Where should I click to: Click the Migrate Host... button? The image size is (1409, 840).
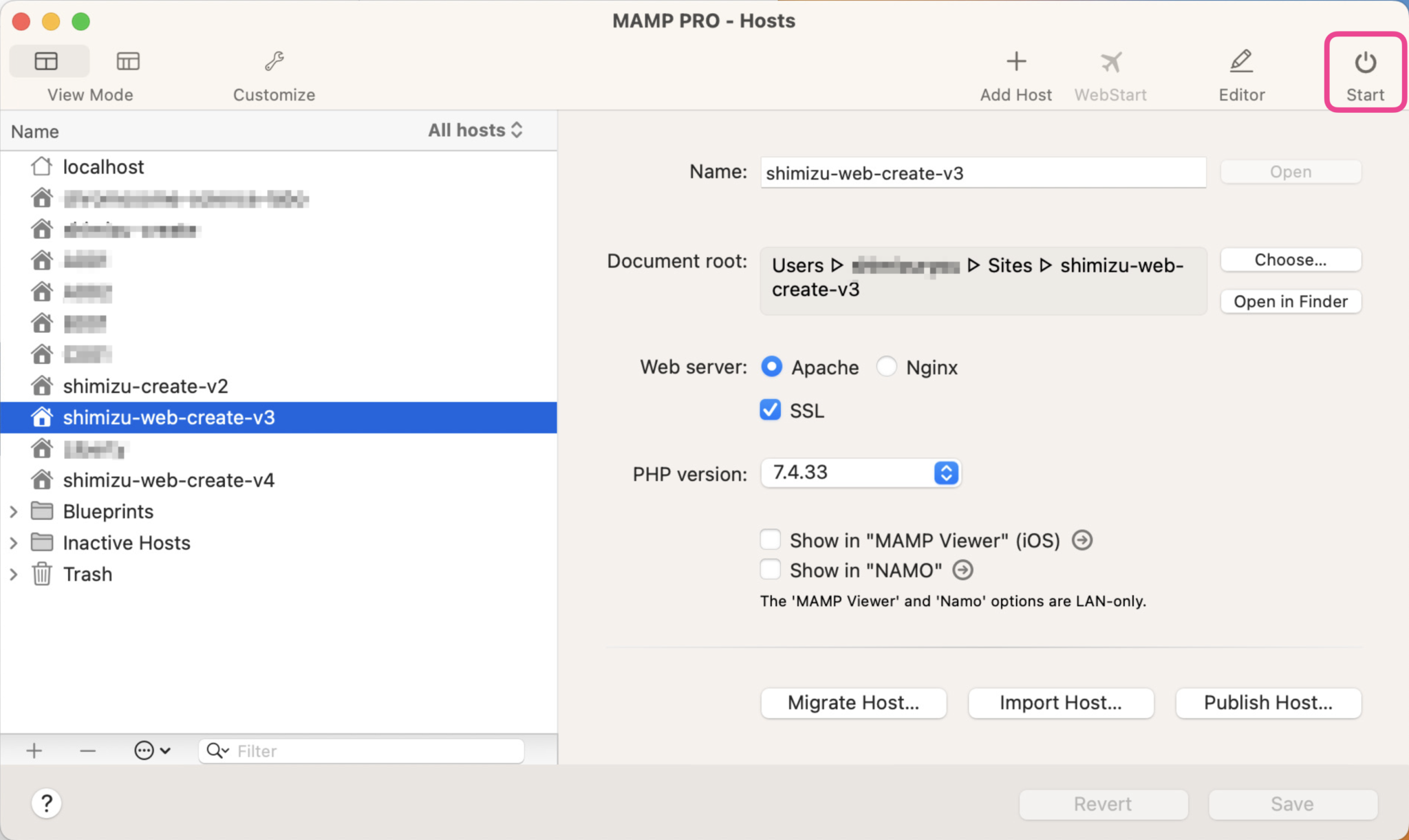(853, 702)
